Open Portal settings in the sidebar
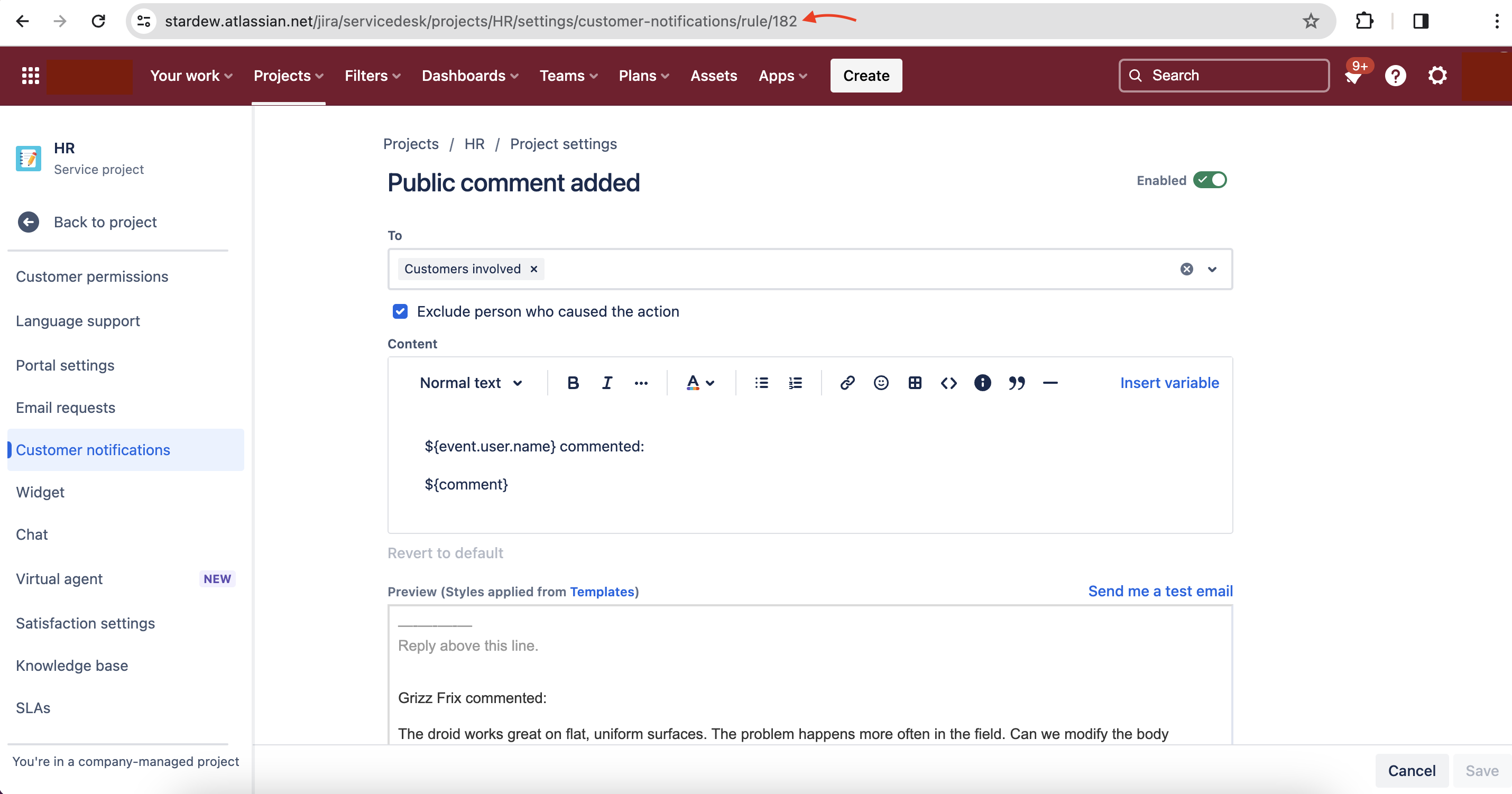Screen dimensions: 1512x794 (x=65, y=365)
